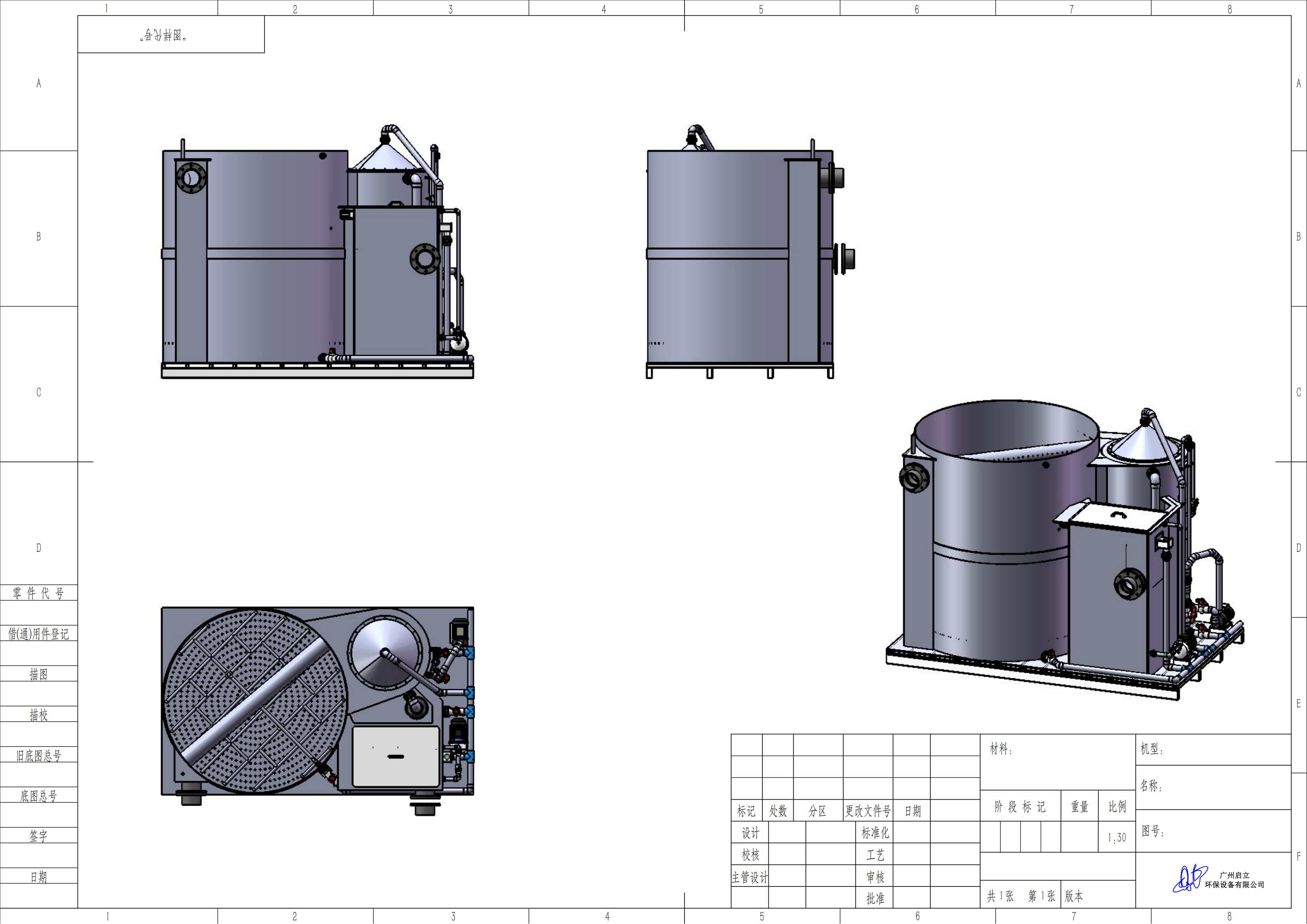Select the 底图总号 label

pos(39,795)
